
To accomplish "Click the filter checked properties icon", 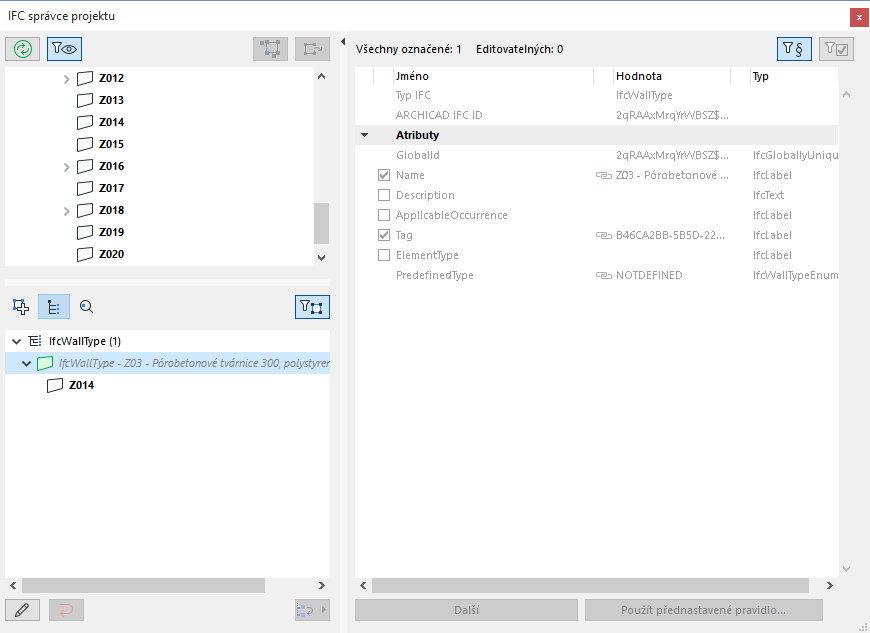I will pos(836,48).
